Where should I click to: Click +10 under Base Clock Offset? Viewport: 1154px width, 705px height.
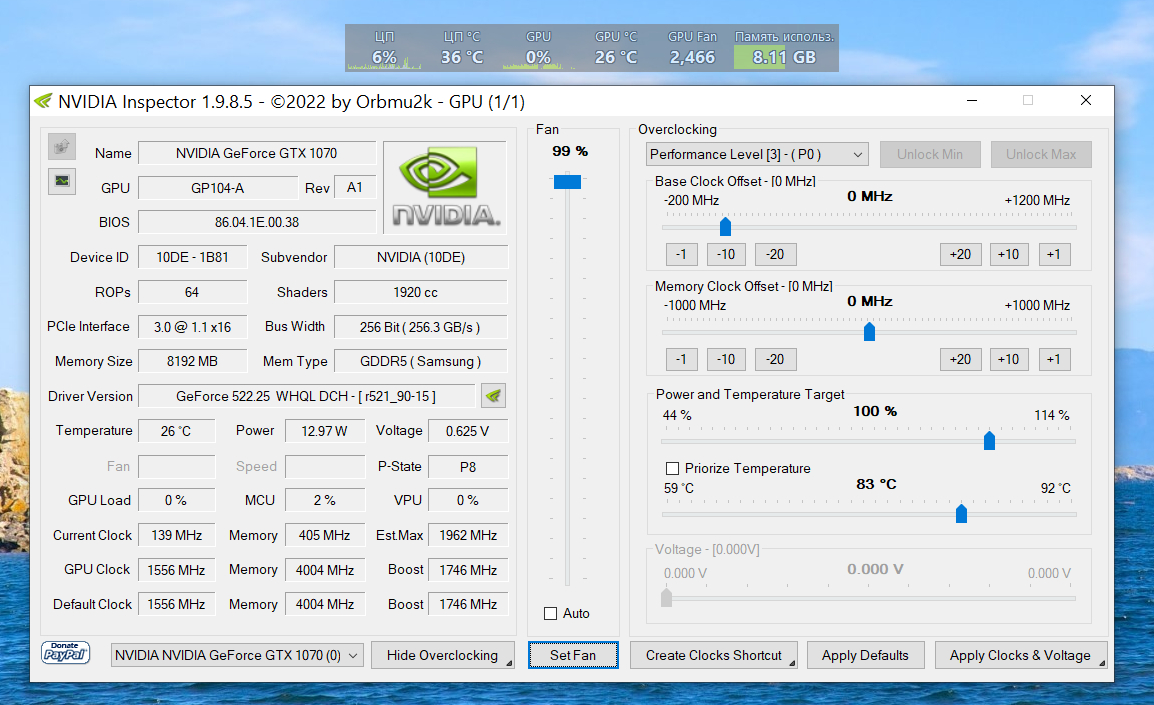[1009, 255]
